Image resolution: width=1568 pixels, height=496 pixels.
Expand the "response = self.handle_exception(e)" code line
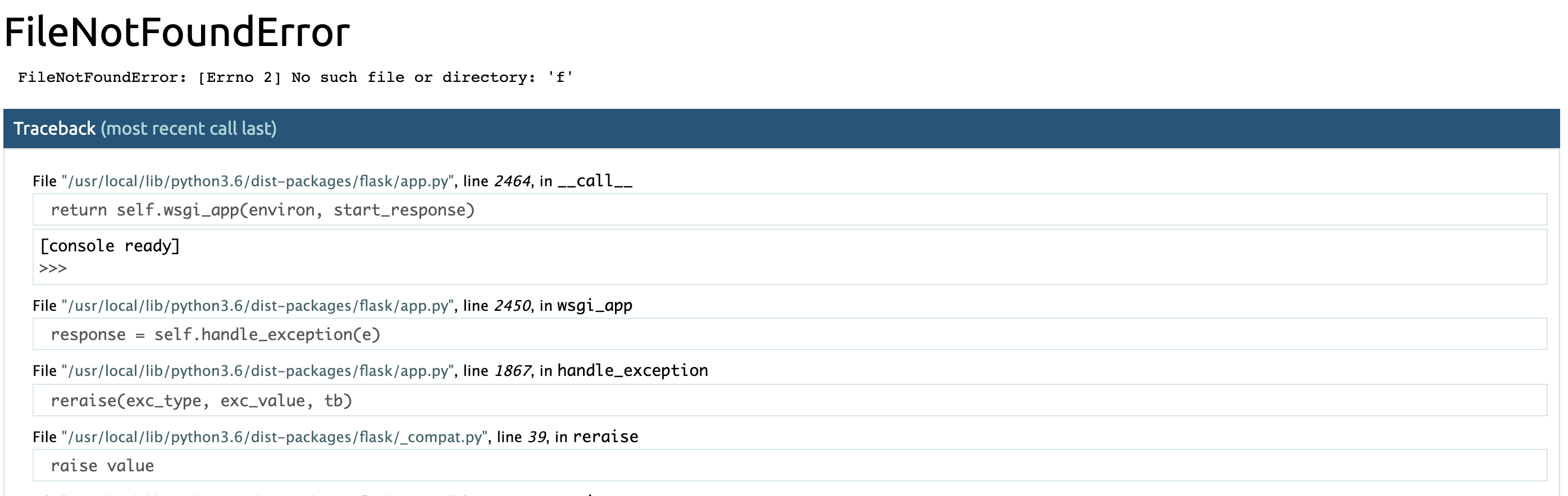[790, 334]
